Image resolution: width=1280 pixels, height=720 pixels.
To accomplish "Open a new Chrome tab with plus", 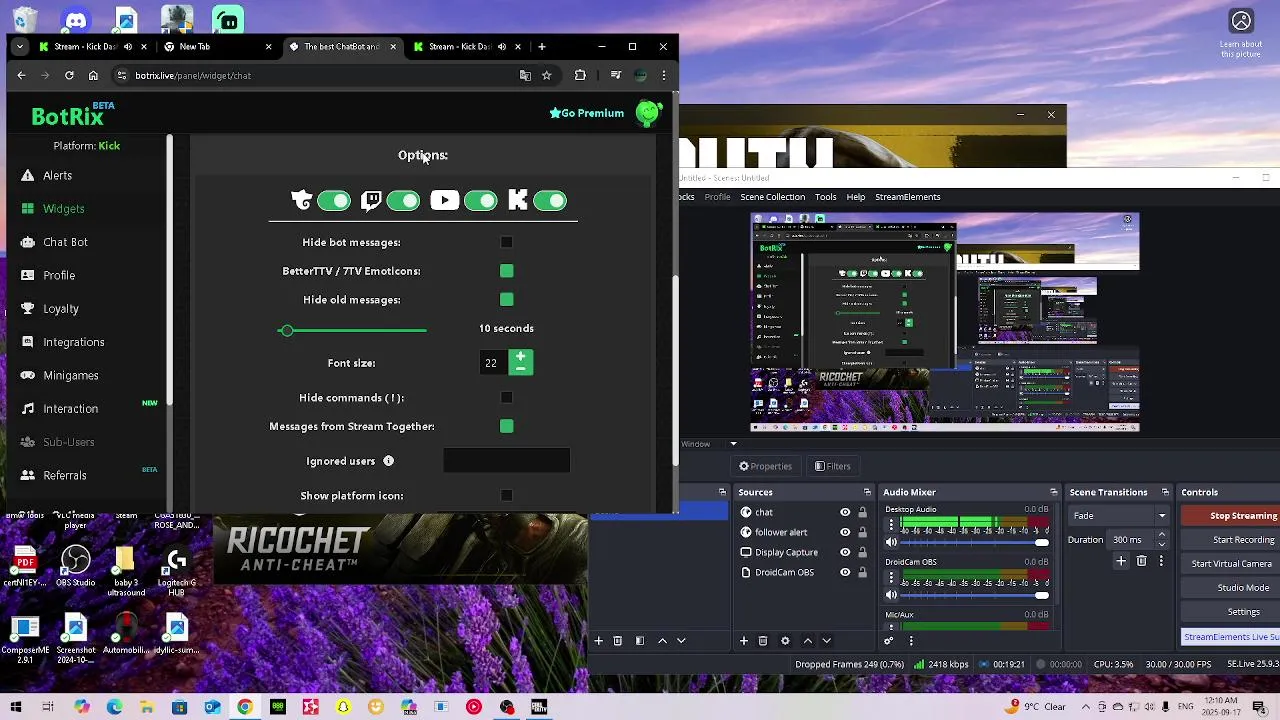I will (541, 46).
